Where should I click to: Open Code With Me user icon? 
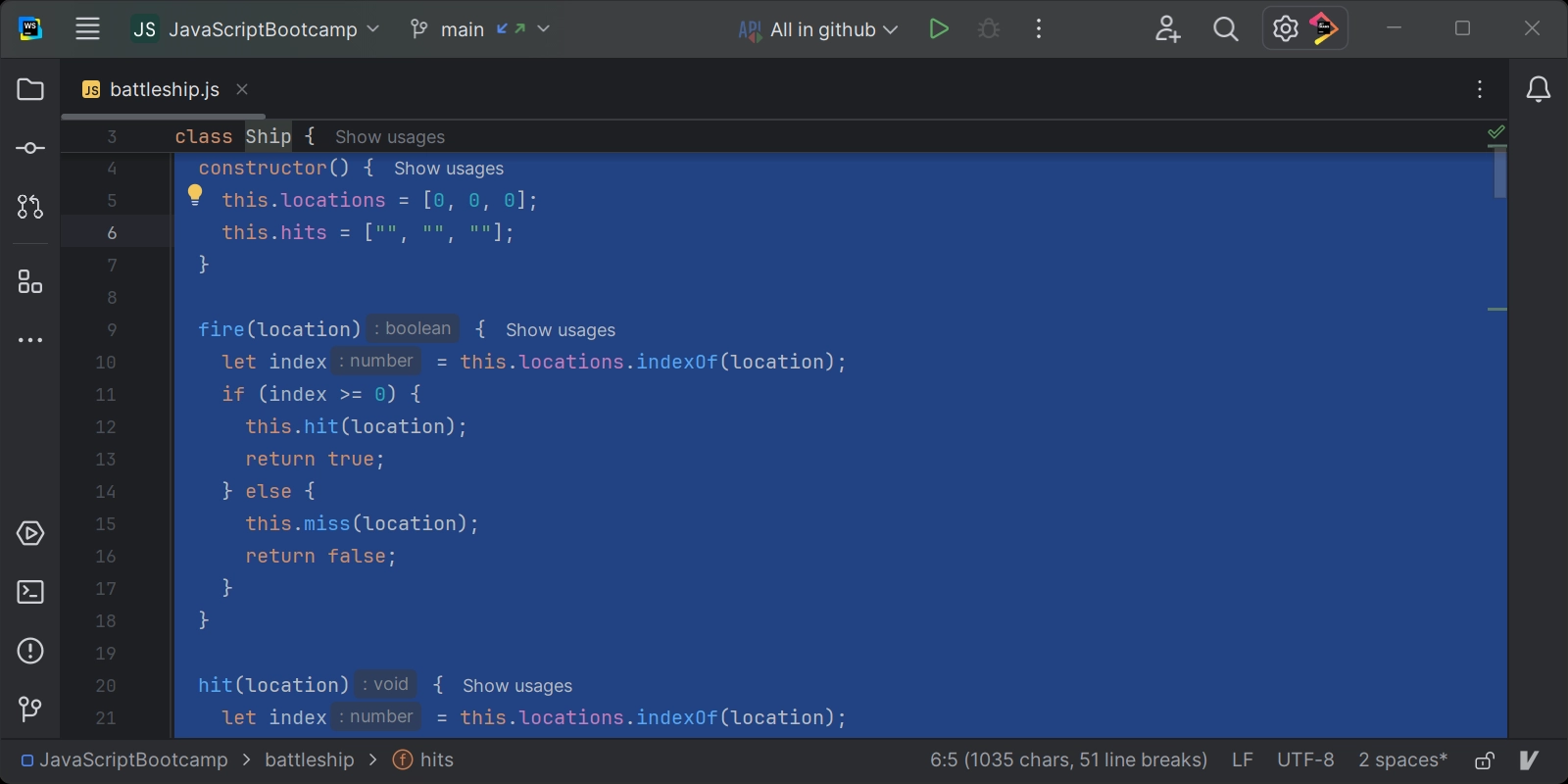point(1167,29)
